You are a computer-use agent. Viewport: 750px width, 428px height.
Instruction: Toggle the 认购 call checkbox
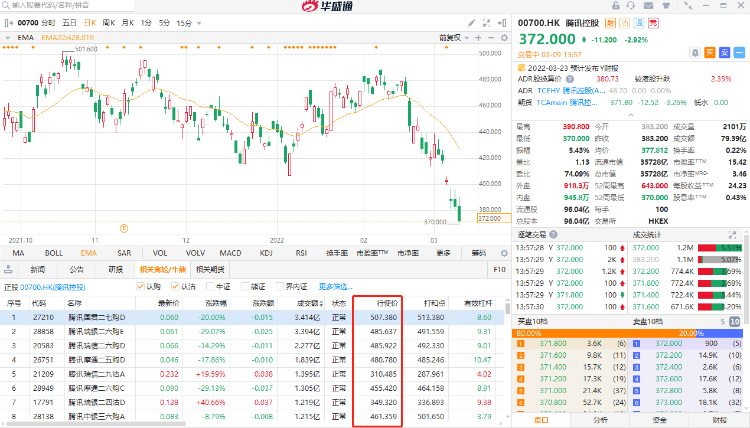pyautogui.click(x=141, y=286)
